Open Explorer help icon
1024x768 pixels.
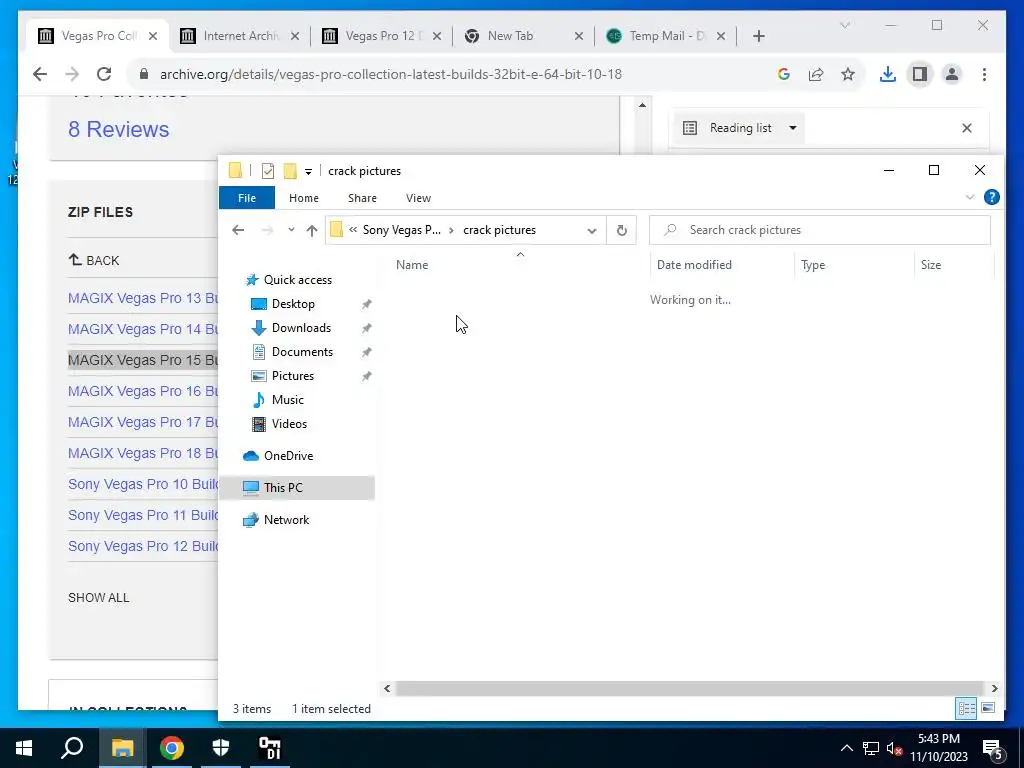coord(991,197)
